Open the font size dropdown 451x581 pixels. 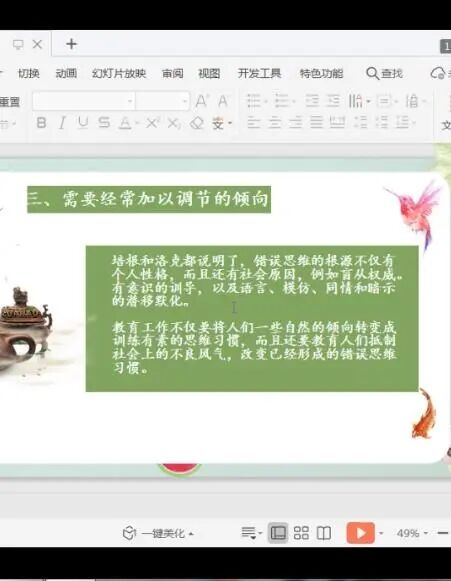click(x=162, y=101)
